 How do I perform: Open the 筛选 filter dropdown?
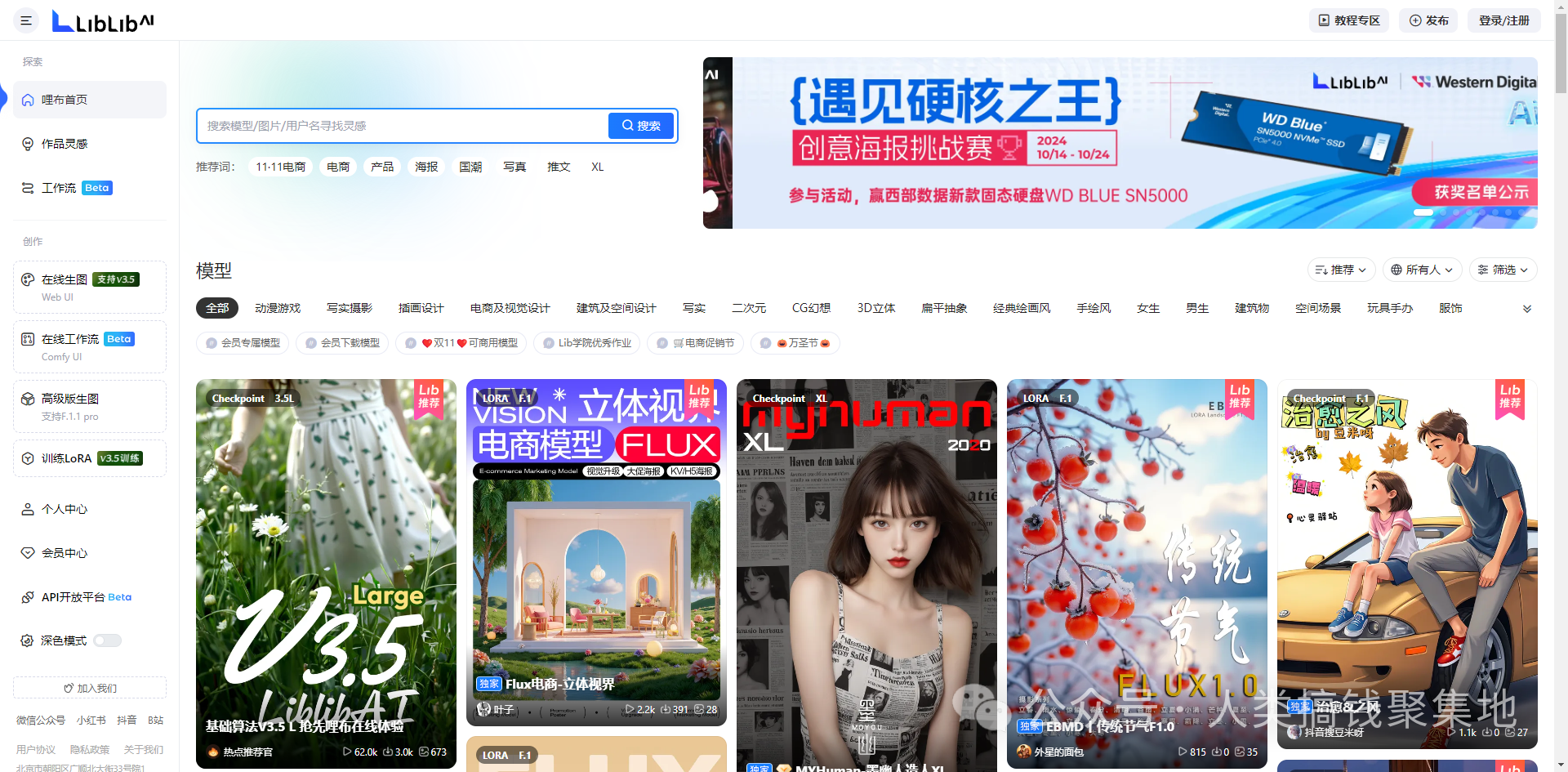[1503, 270]
